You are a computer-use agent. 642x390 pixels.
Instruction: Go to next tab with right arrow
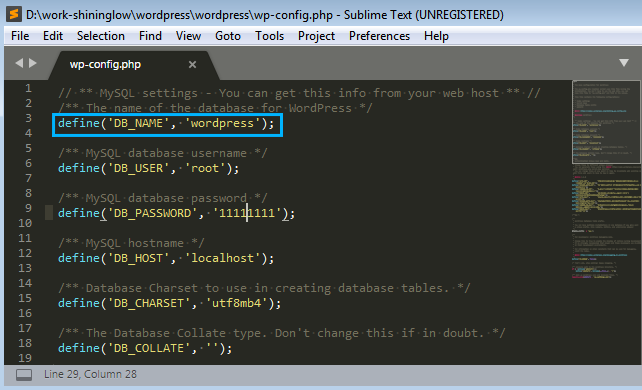coord(33,63)
